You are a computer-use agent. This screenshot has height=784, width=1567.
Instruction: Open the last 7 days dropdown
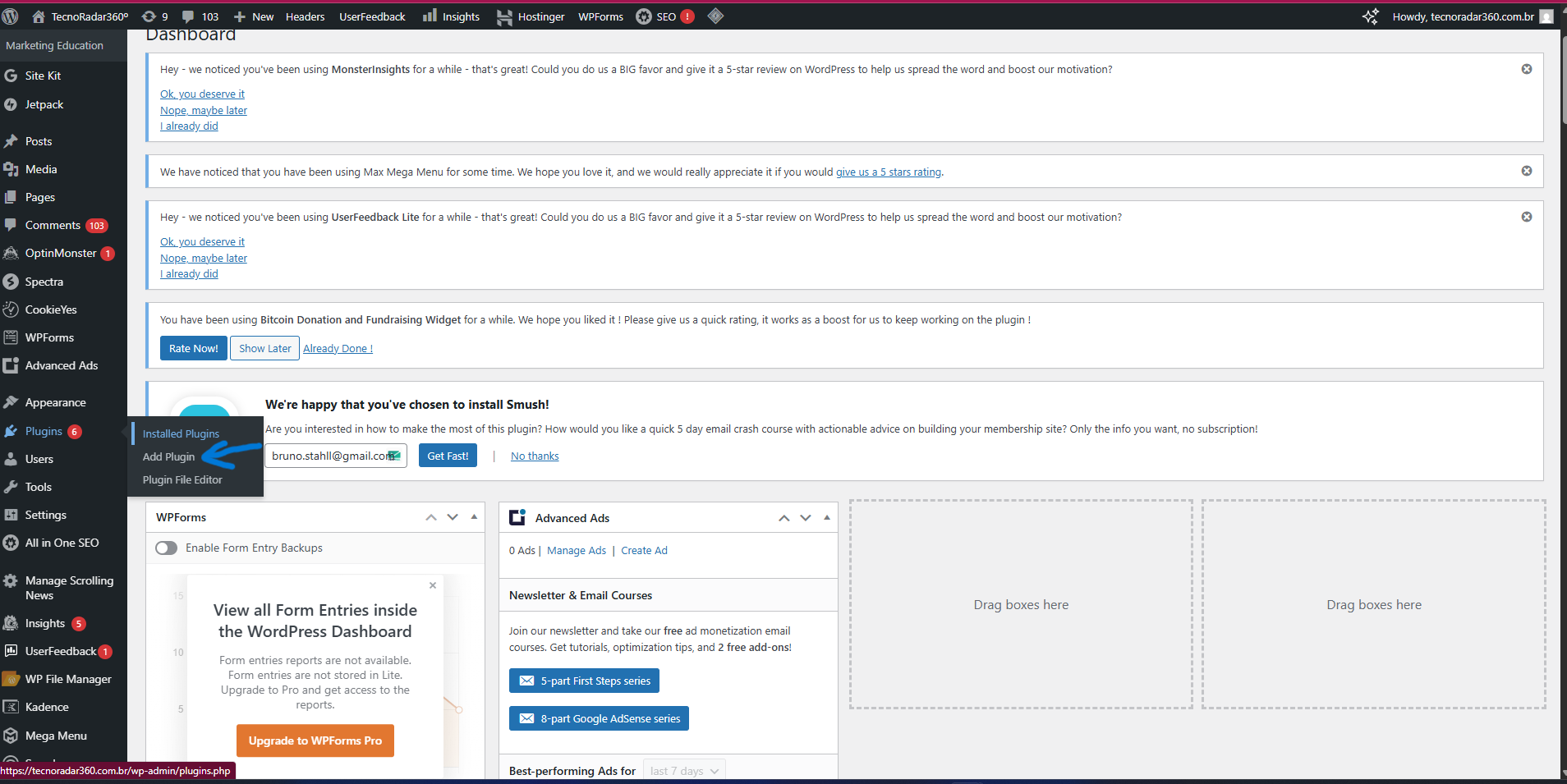point(683,771)
